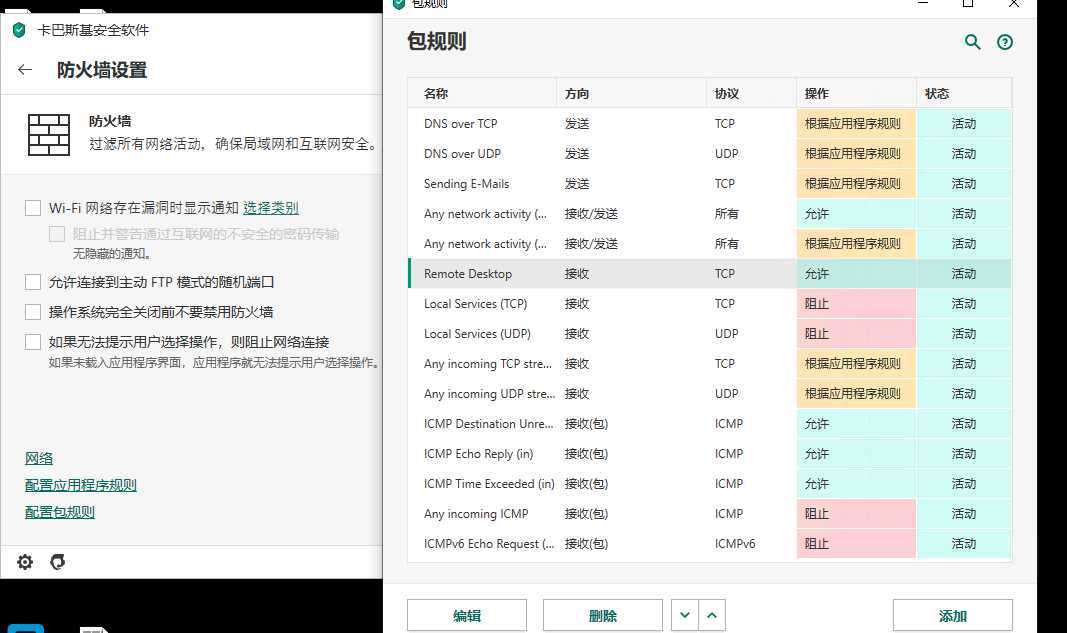Select the ICMP Time Exceeded (in) rule
Viewport: 1067px width, 633px height.
(710, 483)
